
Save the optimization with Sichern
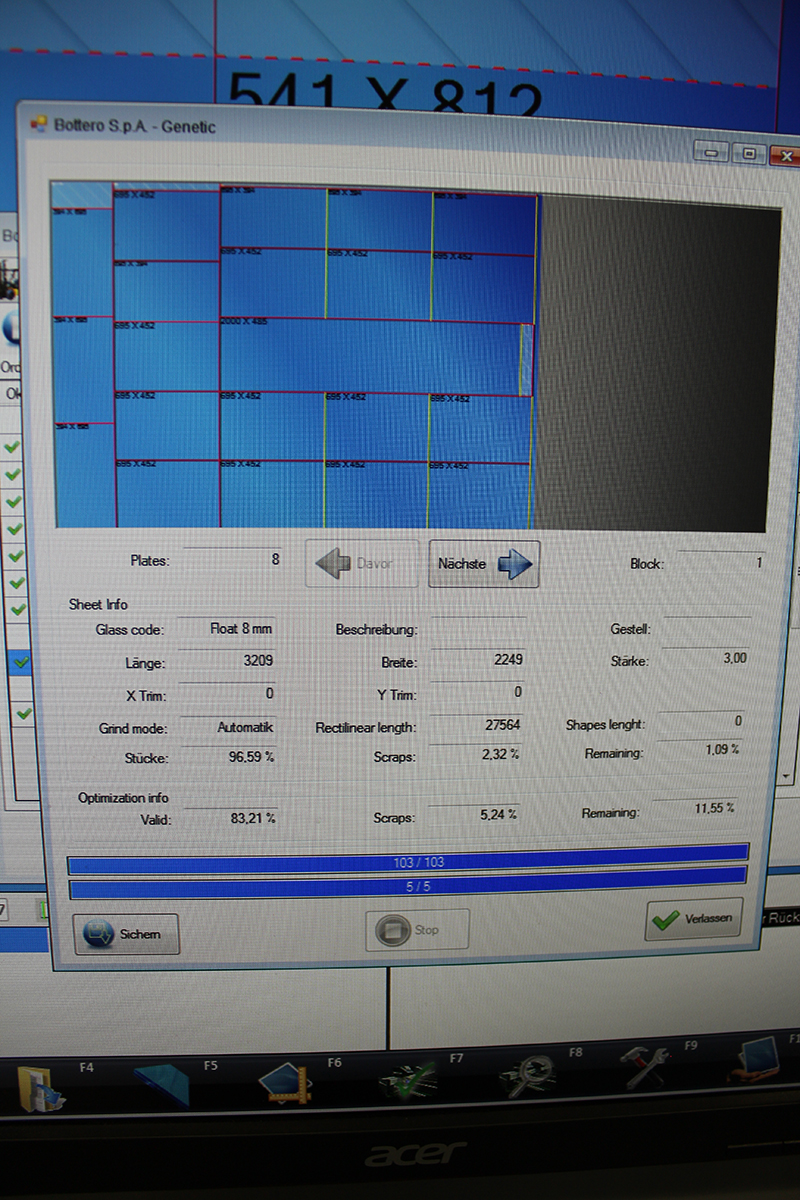point(126,933)
